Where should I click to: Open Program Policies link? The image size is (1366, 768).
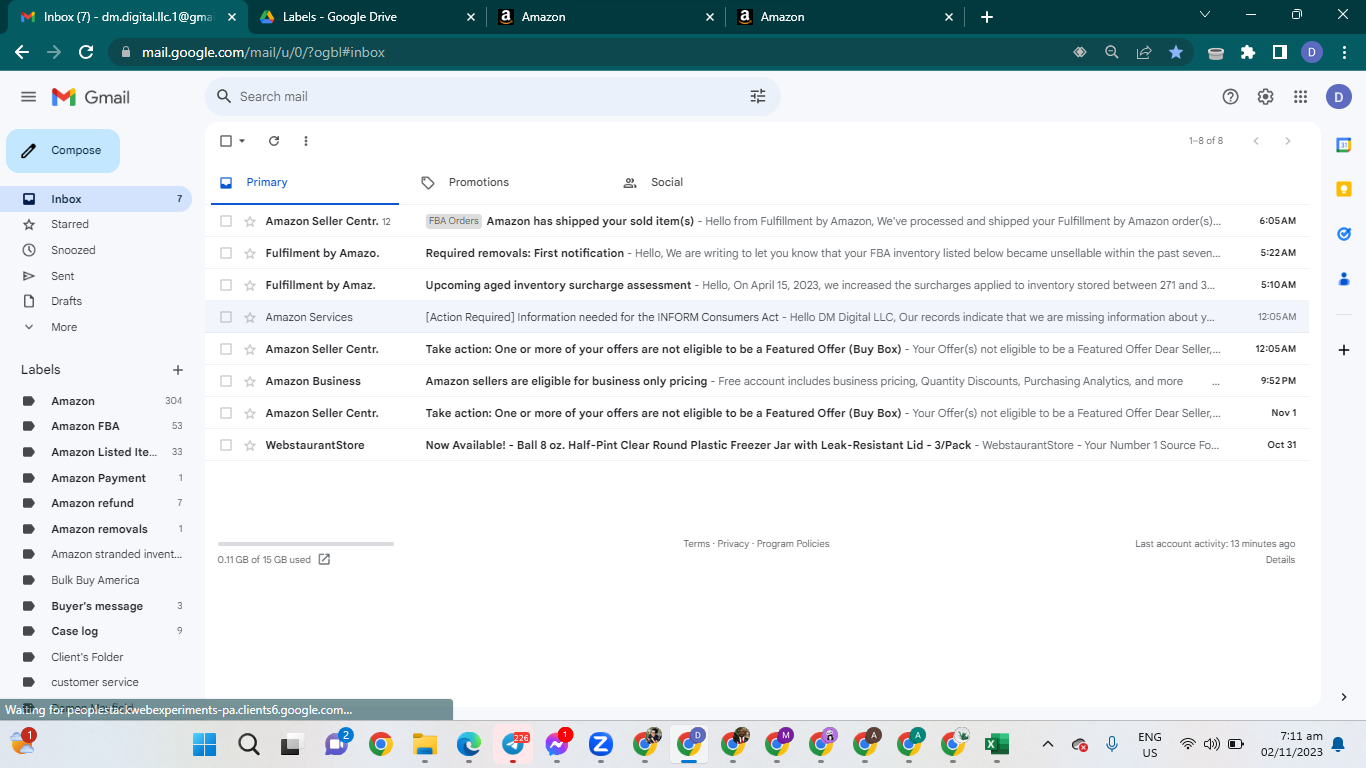click(x=793, y=544)
